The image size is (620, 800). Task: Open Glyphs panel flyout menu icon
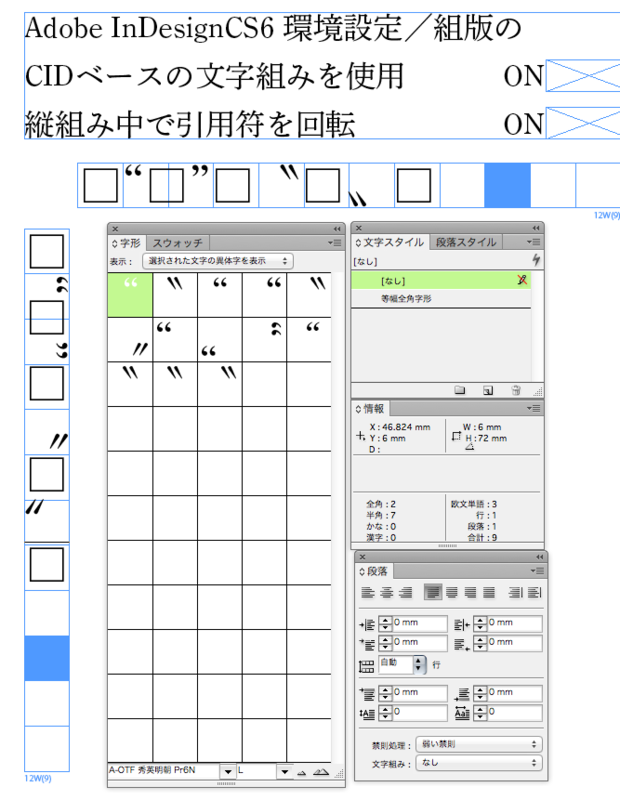335,243
